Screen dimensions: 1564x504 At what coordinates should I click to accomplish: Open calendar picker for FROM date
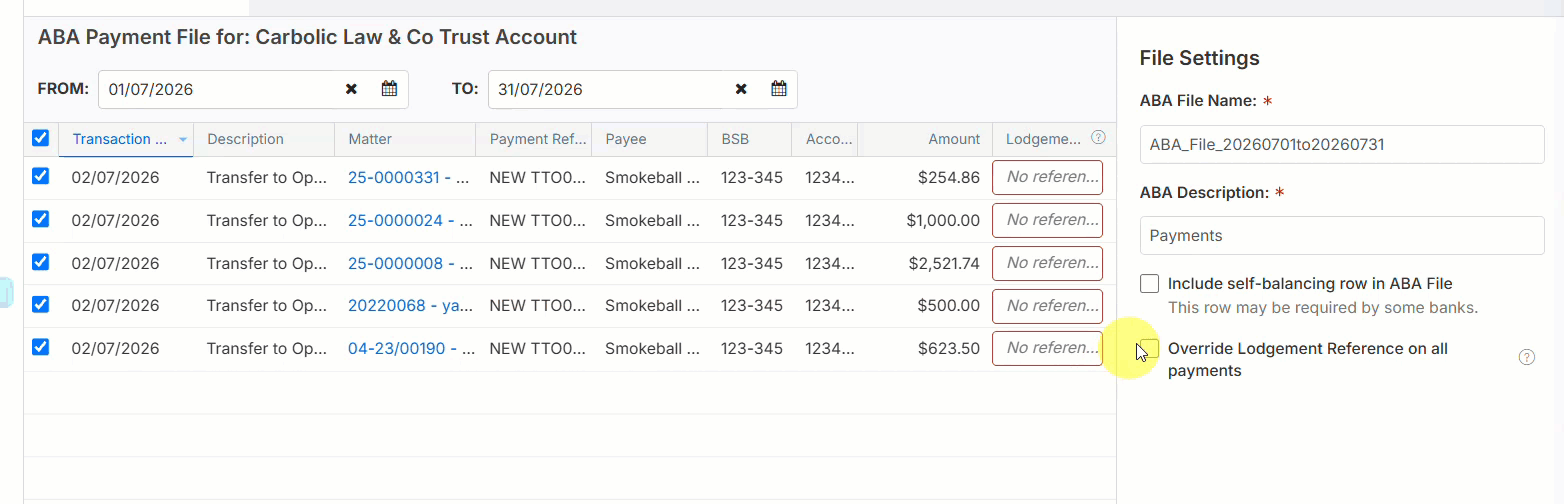click(x=389, y=89)
